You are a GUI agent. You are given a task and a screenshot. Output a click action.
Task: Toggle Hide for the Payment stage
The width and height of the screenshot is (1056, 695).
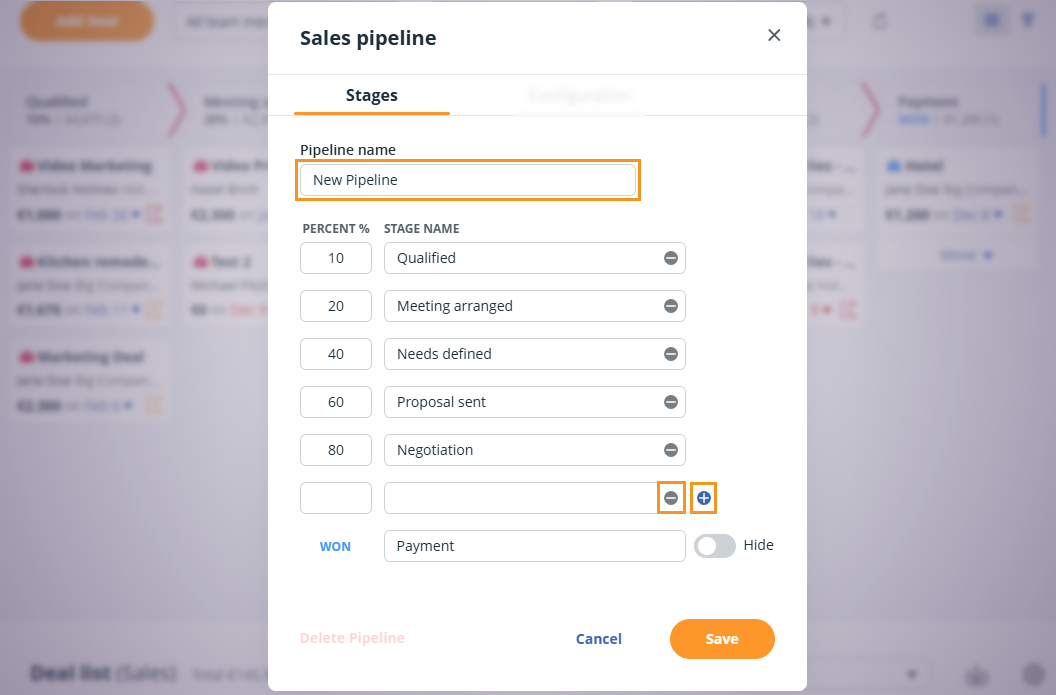715,545
